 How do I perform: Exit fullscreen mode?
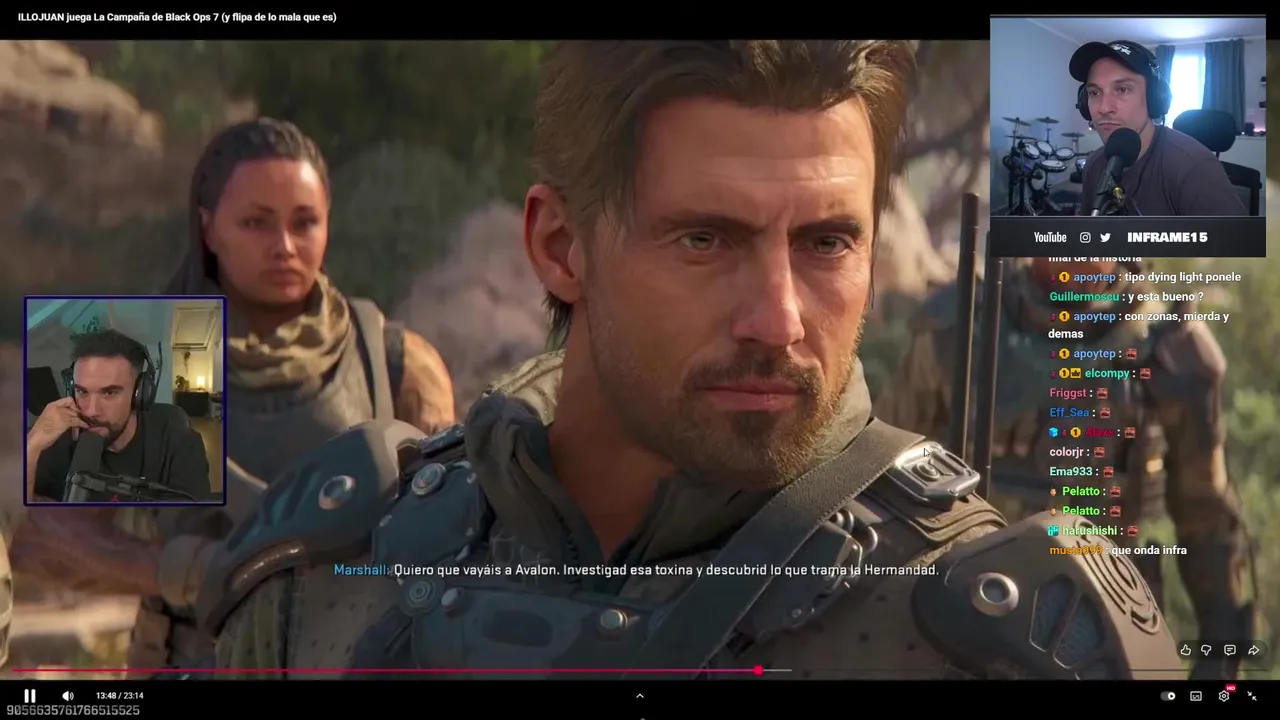tap(1252, 696)
